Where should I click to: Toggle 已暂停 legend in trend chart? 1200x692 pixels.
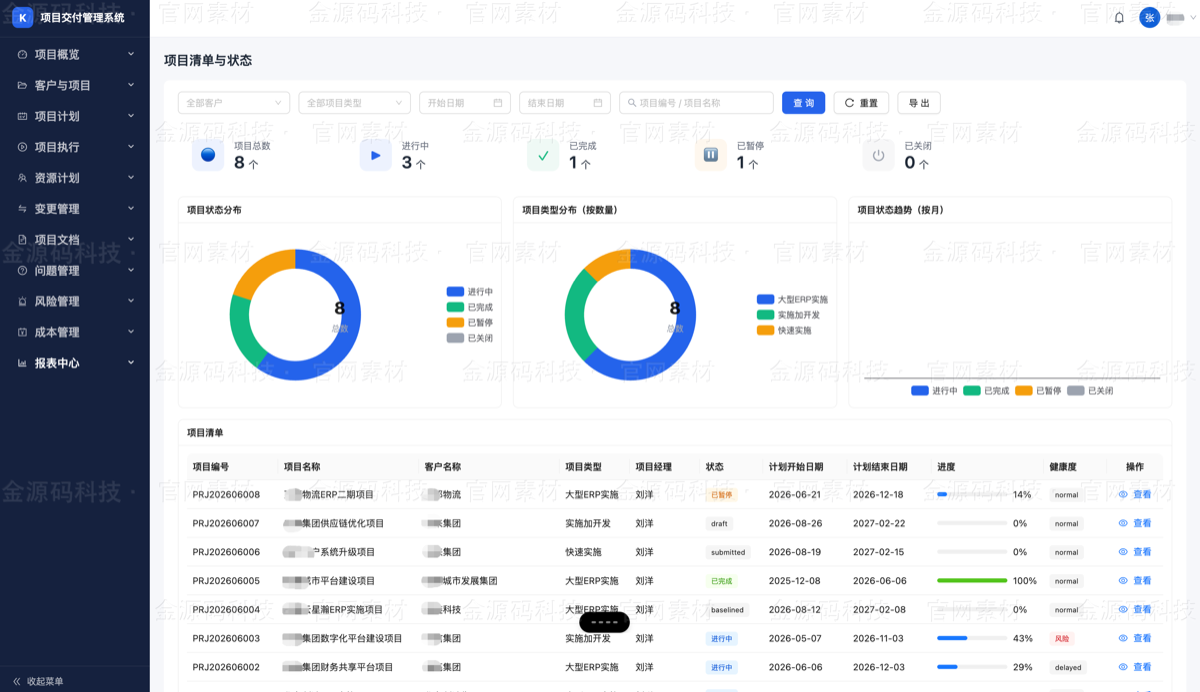[x=1038, y=391]
